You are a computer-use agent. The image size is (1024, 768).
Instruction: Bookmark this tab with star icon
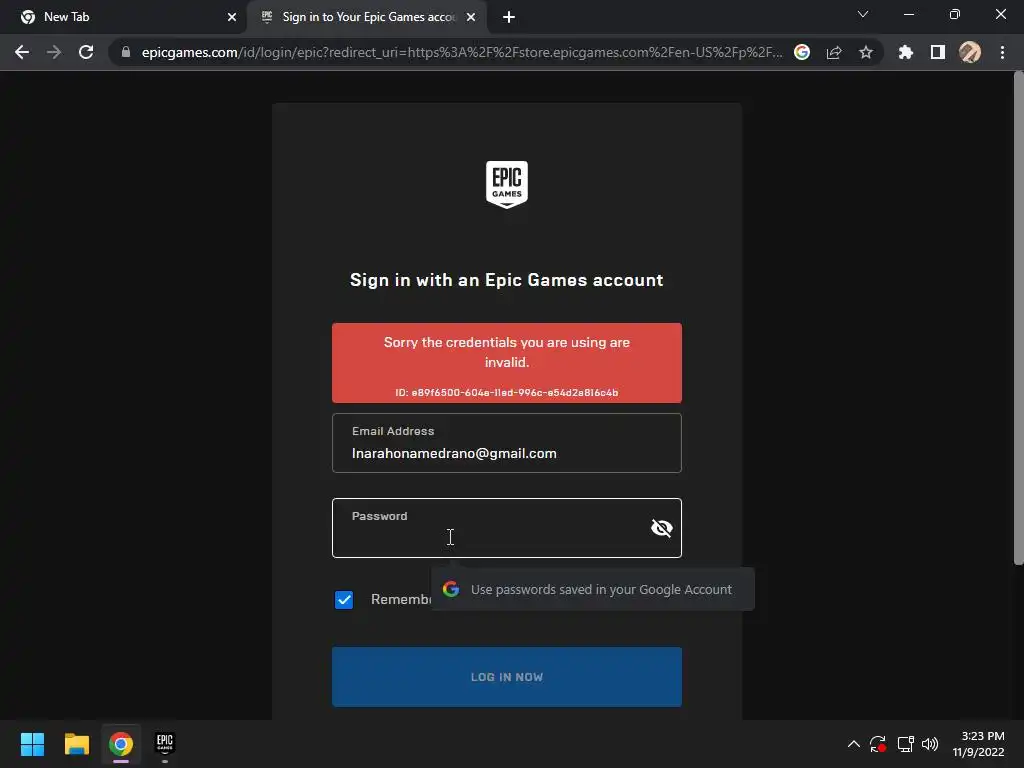(x=866, y=52)
